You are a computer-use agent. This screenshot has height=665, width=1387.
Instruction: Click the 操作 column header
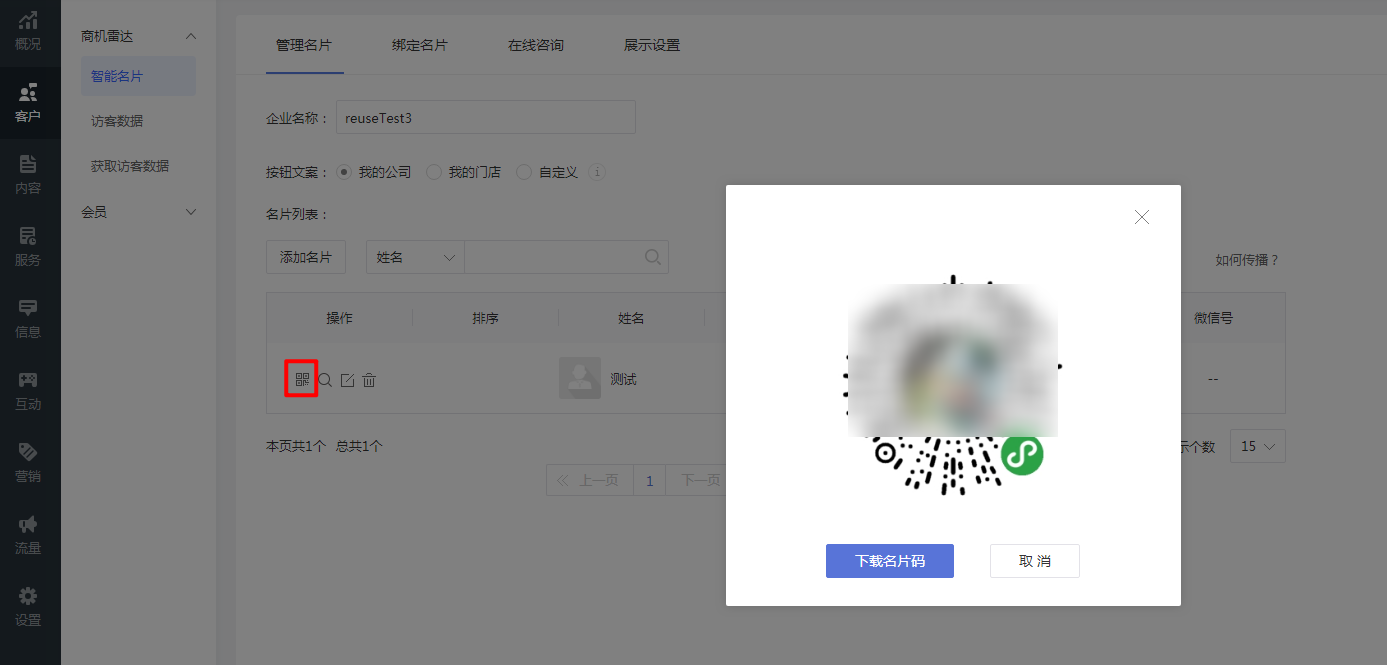pyautogui.click(x=339, y=318)
